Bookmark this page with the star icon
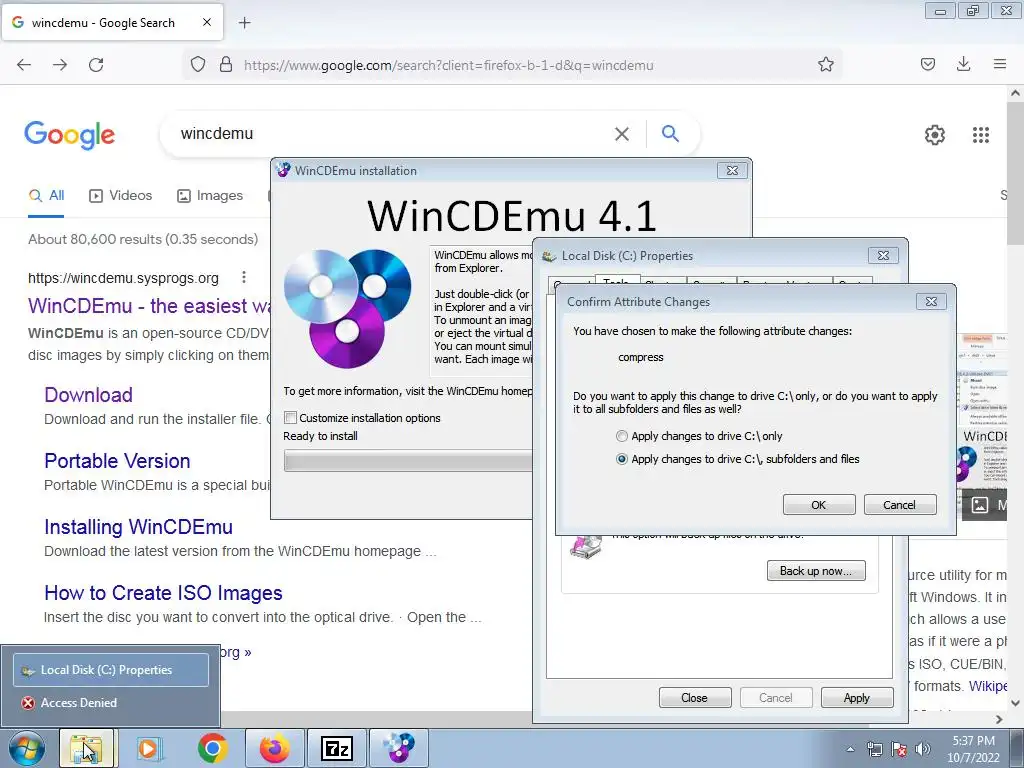 click(x=825, y=64)
